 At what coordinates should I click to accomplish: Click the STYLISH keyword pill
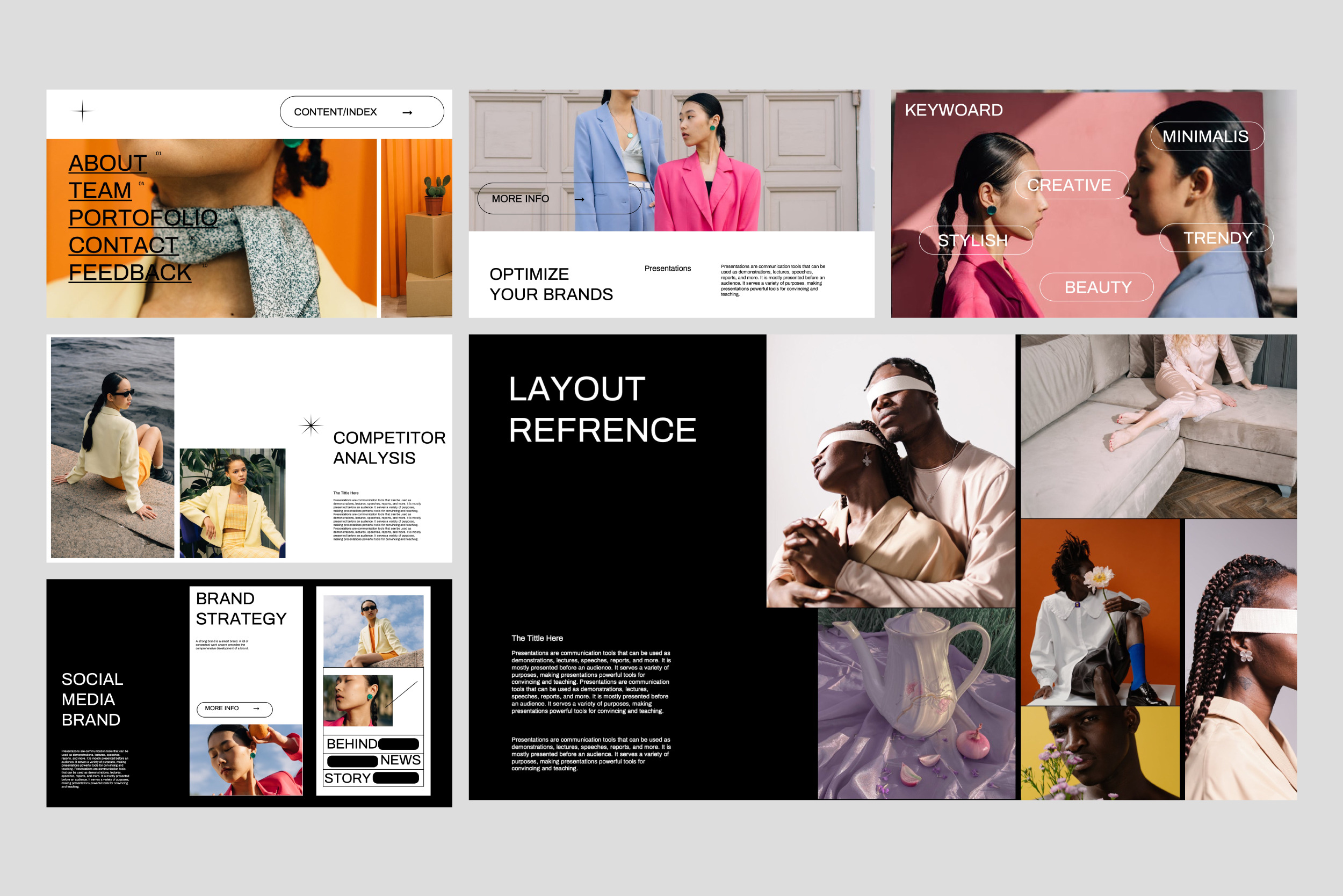(x=975, y=240)
